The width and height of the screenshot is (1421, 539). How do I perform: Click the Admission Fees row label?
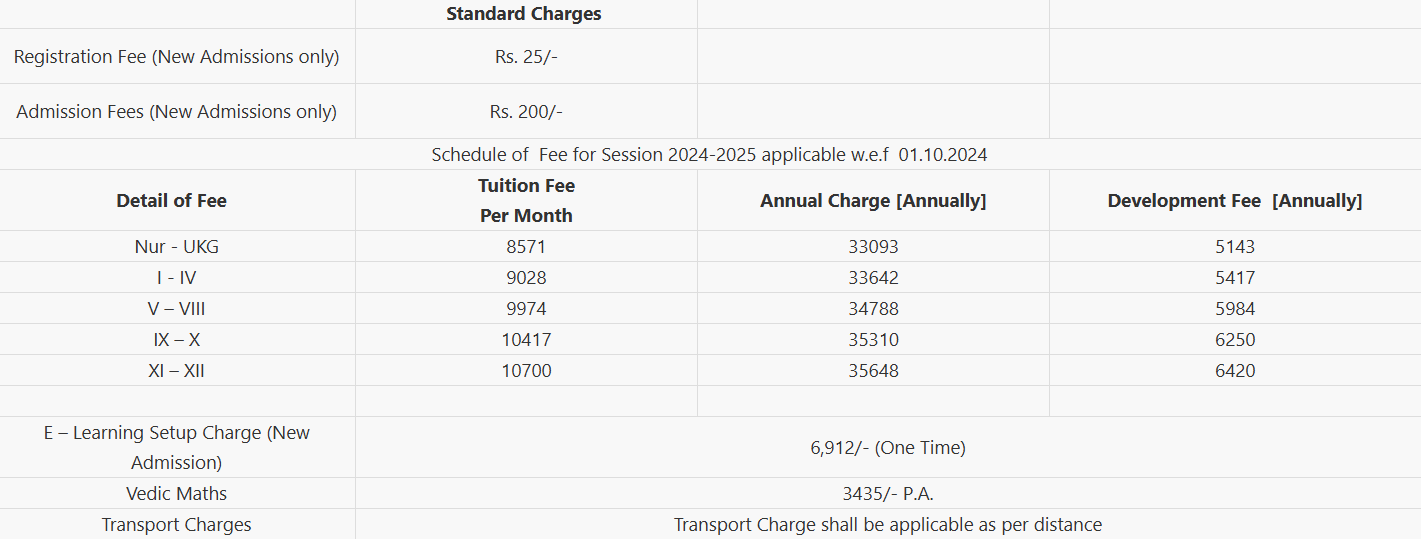tap(177, 112)
